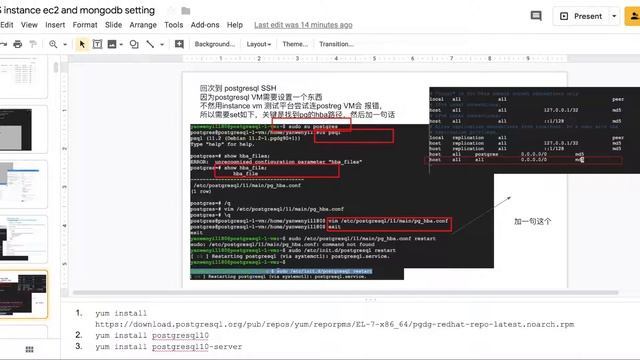The width and height of the screenshot is (640, 360).
Task: Click 'yum install postgresql10-server' in speaker notes
Action: click(x=169, y=347)
